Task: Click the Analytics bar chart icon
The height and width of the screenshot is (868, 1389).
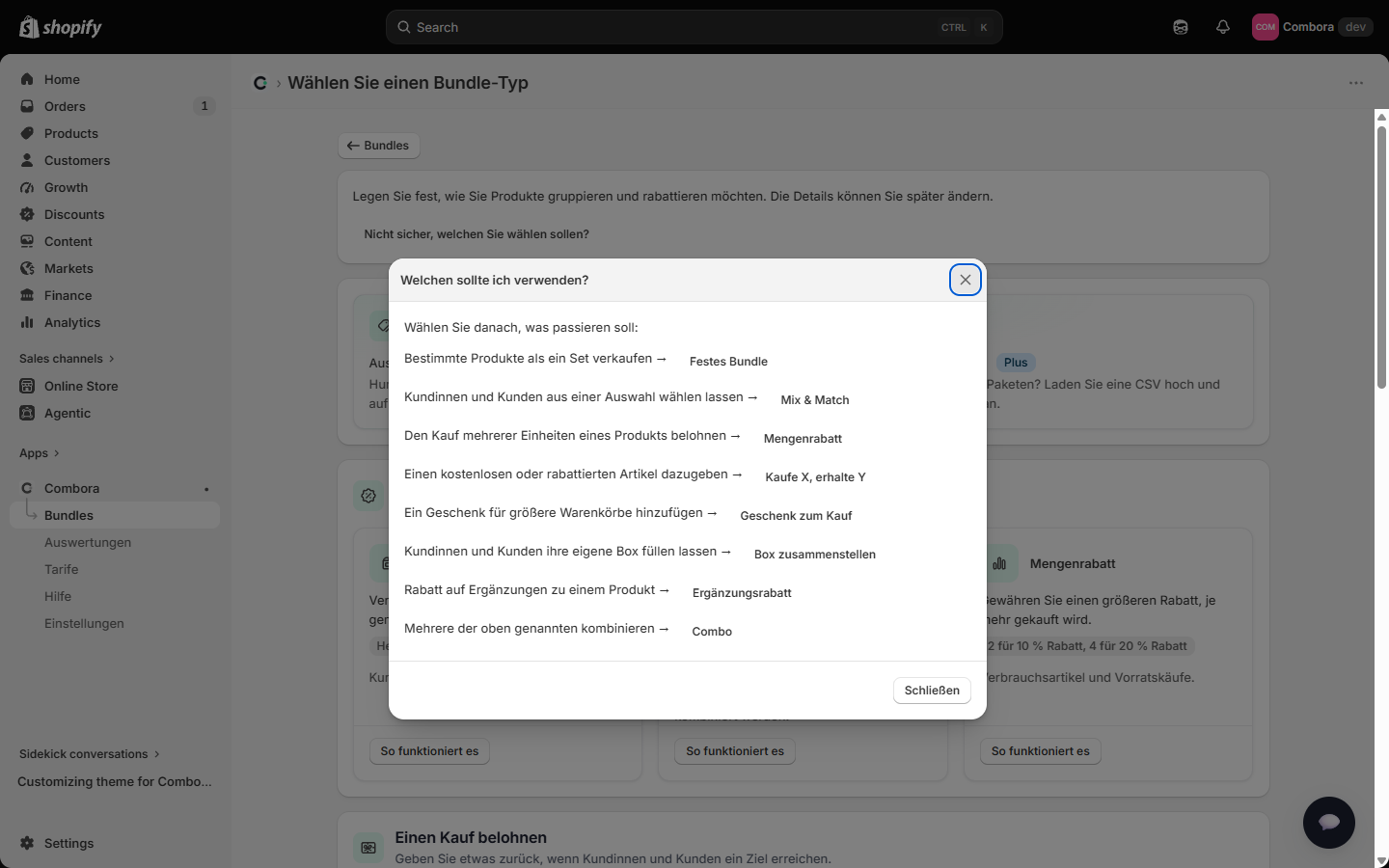Action: 27,322
